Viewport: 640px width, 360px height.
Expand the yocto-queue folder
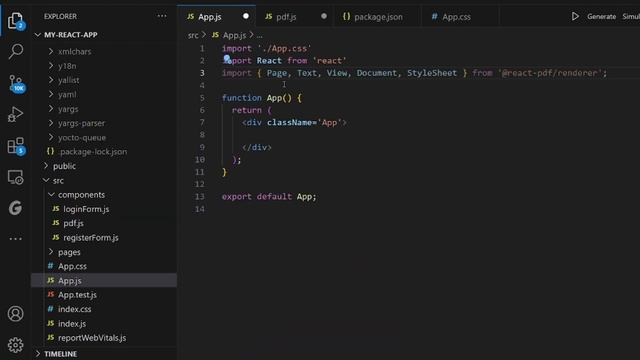coord(82,138)
